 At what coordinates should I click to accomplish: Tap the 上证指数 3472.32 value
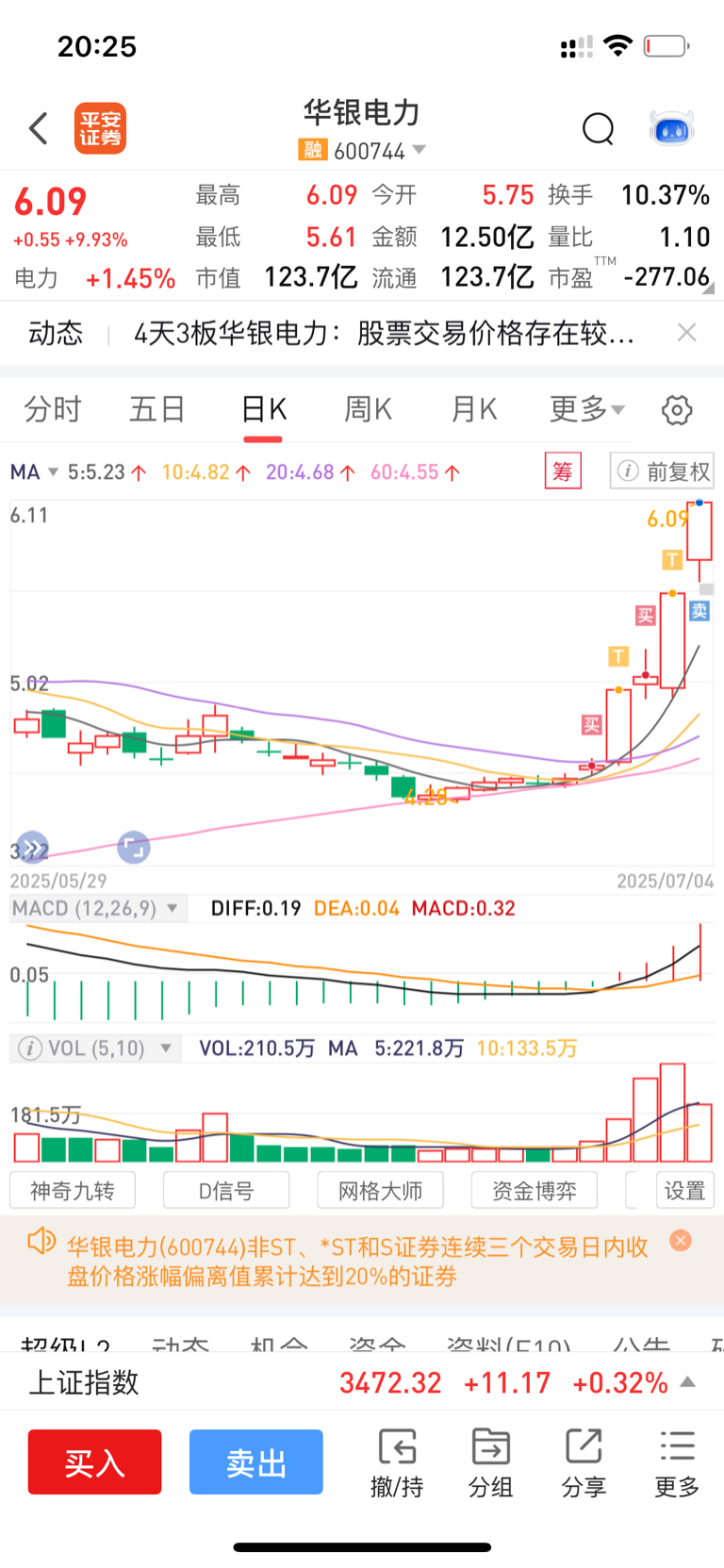click(390, 1383)
